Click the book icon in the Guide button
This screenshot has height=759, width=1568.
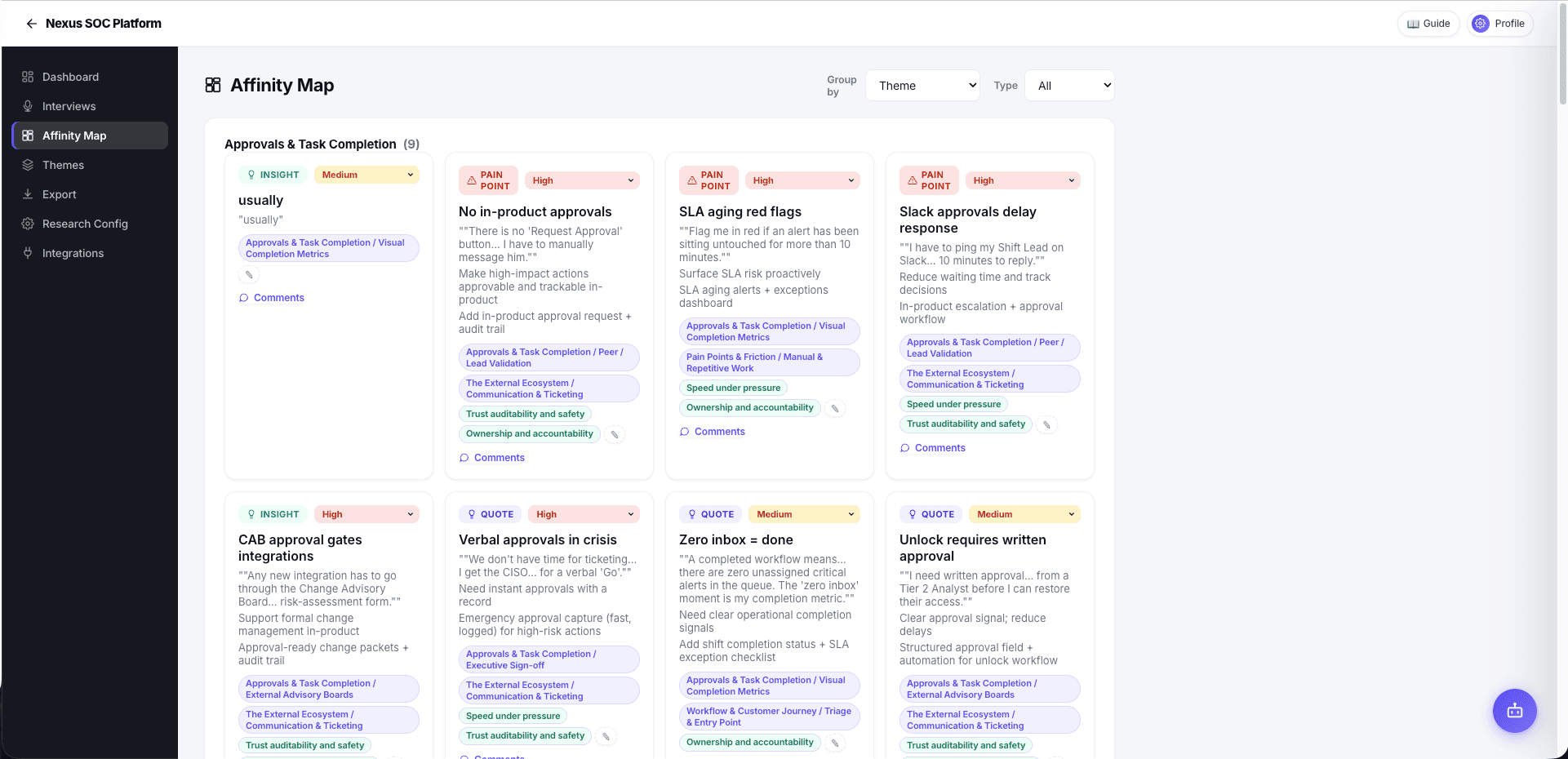(1413, 24)
